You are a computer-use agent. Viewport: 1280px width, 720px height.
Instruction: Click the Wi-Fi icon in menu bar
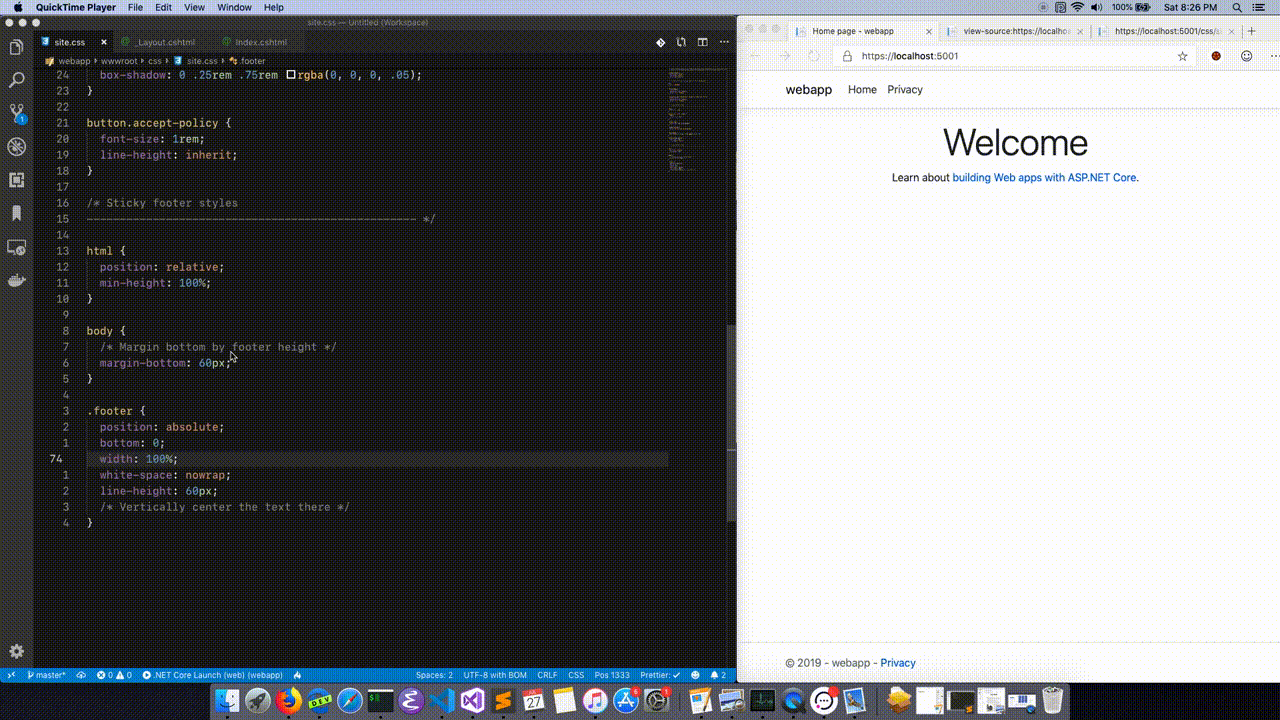pos(1077,7)
